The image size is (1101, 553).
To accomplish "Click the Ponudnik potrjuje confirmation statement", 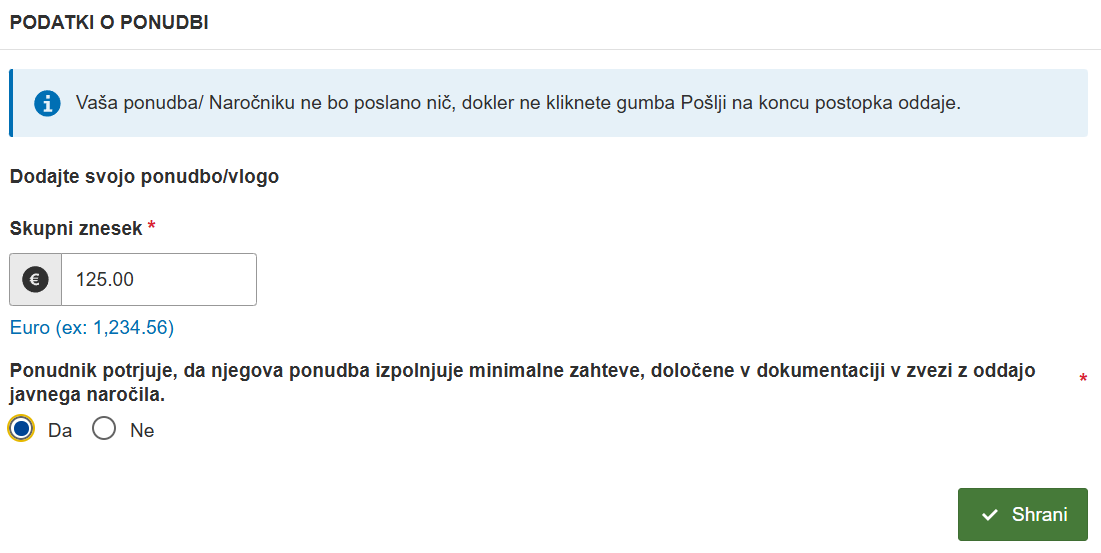I will tap(522, 382).
